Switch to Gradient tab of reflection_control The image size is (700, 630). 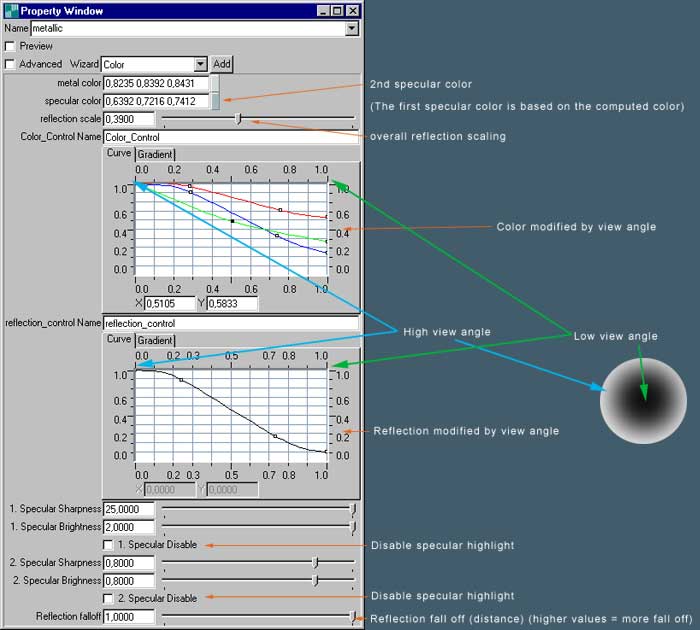[x=154, y=341]
